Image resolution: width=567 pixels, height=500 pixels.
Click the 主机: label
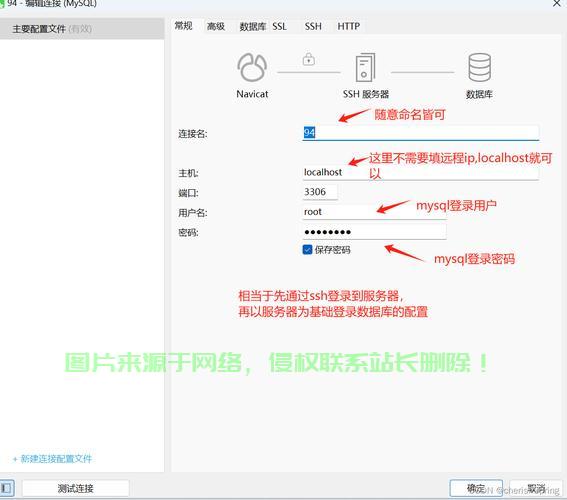tap(188, 173)
